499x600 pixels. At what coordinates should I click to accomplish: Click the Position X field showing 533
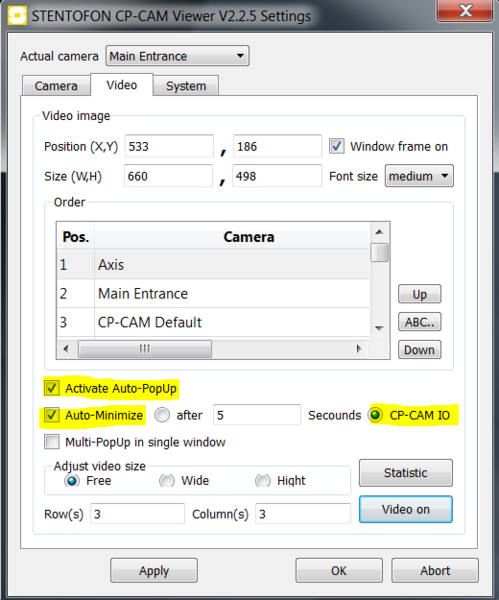point(169,146)
